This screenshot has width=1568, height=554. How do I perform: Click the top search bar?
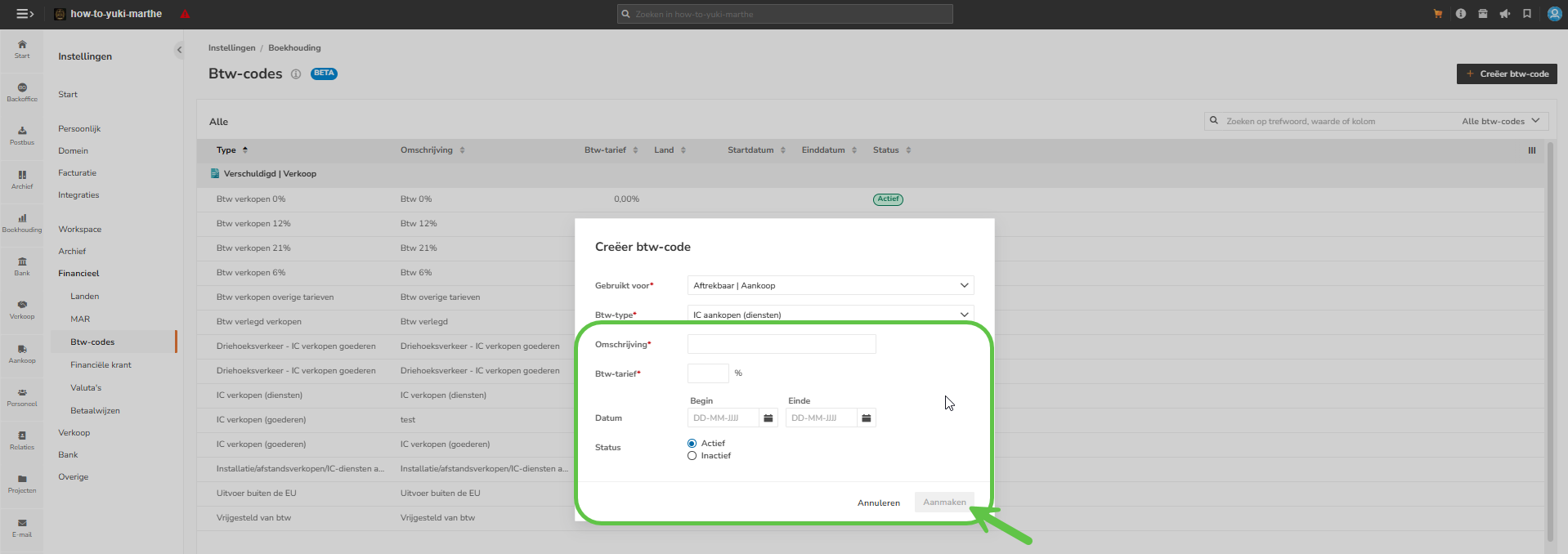(x=785, y=14)
